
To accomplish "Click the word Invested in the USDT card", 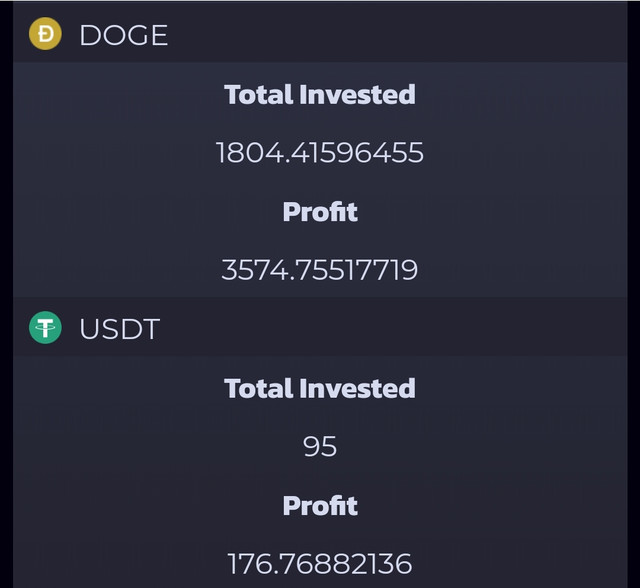I will pyautogui.click(x=358, y=388).
